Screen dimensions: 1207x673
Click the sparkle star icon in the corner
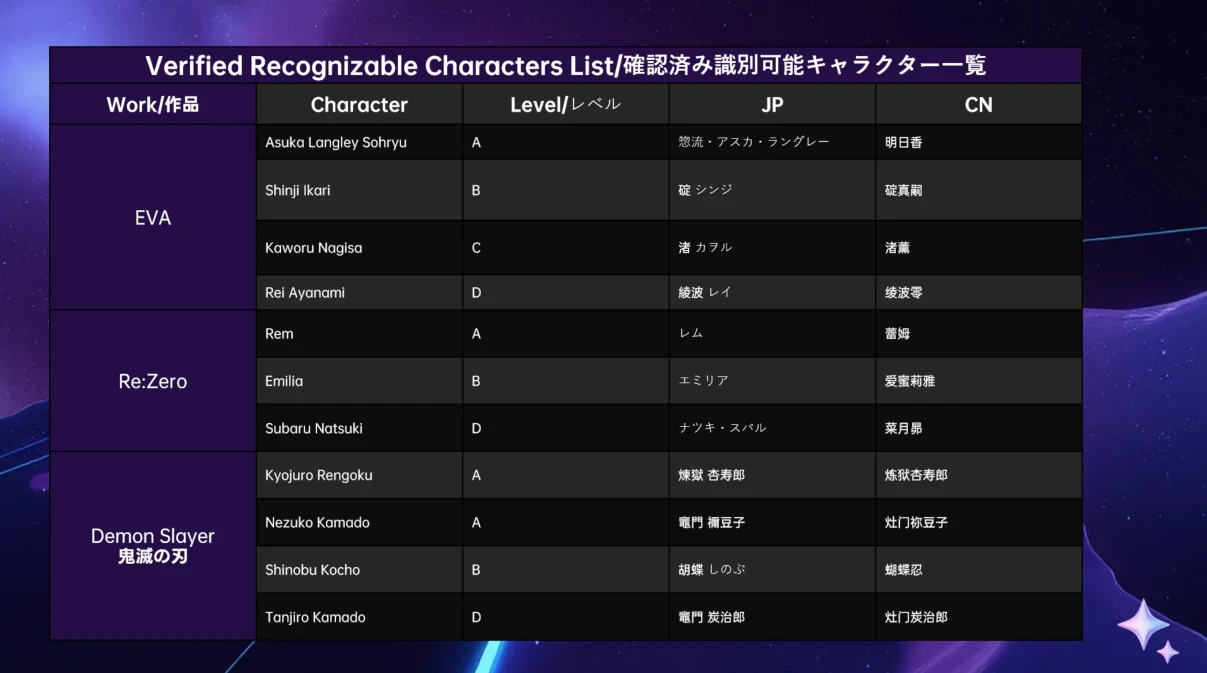click(1147, 629)
